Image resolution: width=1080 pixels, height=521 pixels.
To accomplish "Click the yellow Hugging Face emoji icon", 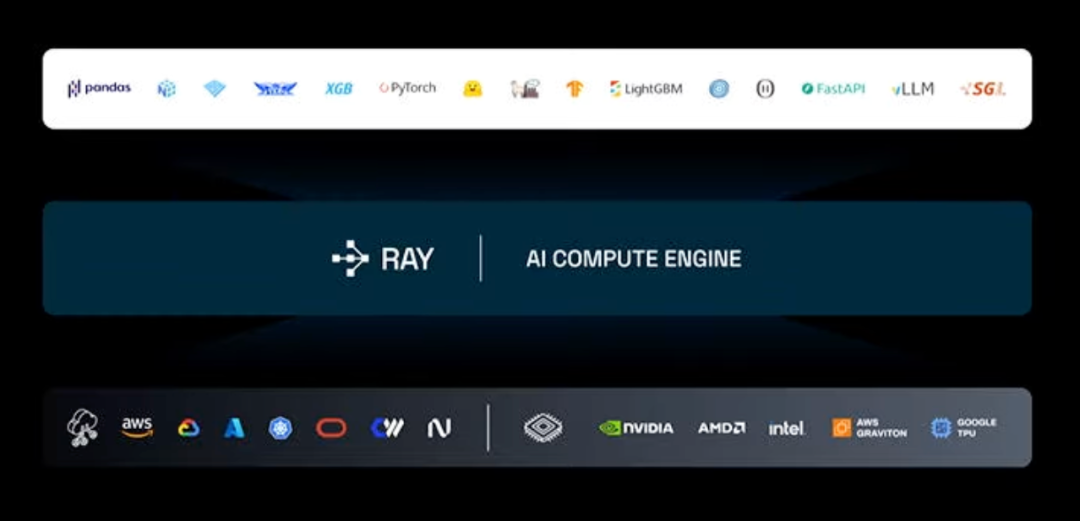I will point(472,89).
